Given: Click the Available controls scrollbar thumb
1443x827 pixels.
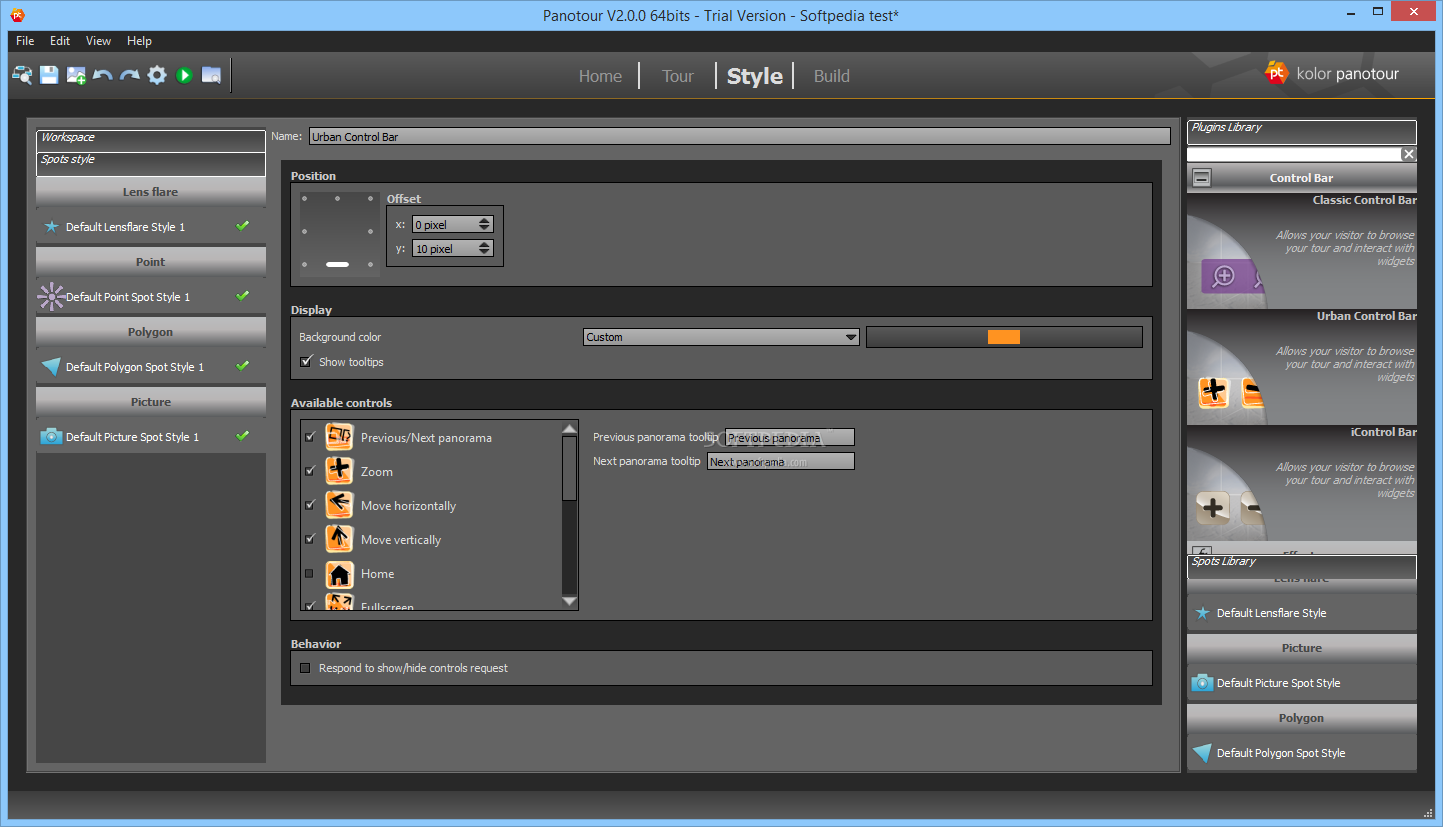Looking at the screenshot, I should pyautogui.click(x=569, y=468).
